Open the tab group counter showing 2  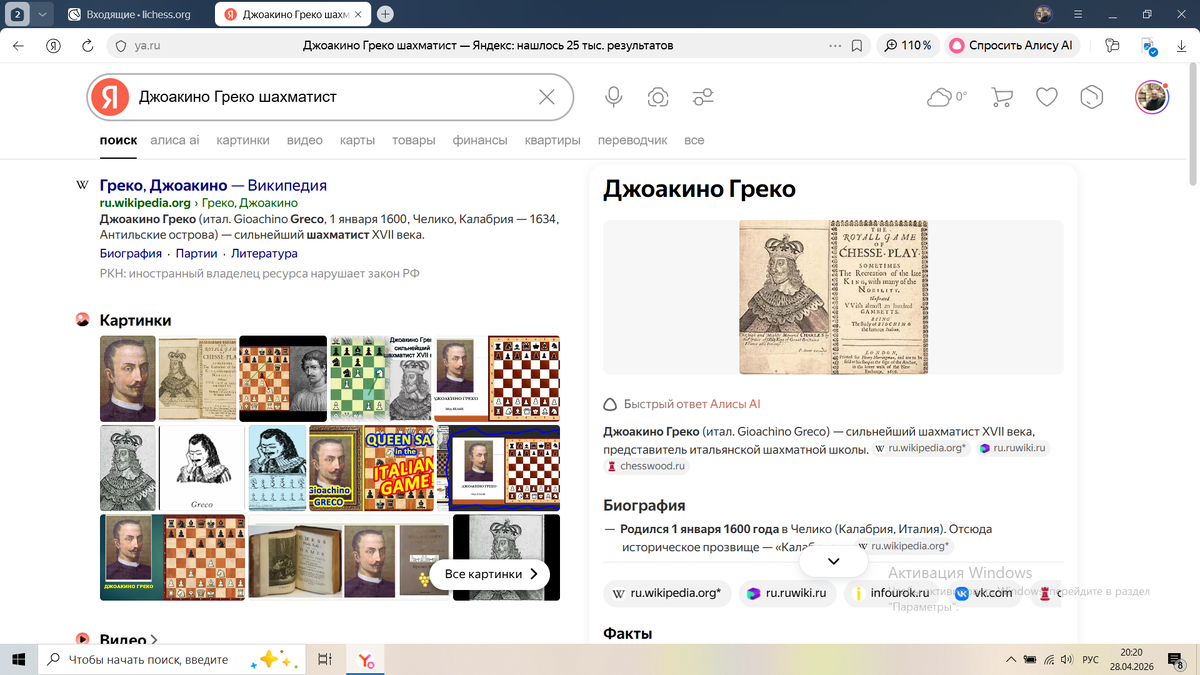coord(18,15)
